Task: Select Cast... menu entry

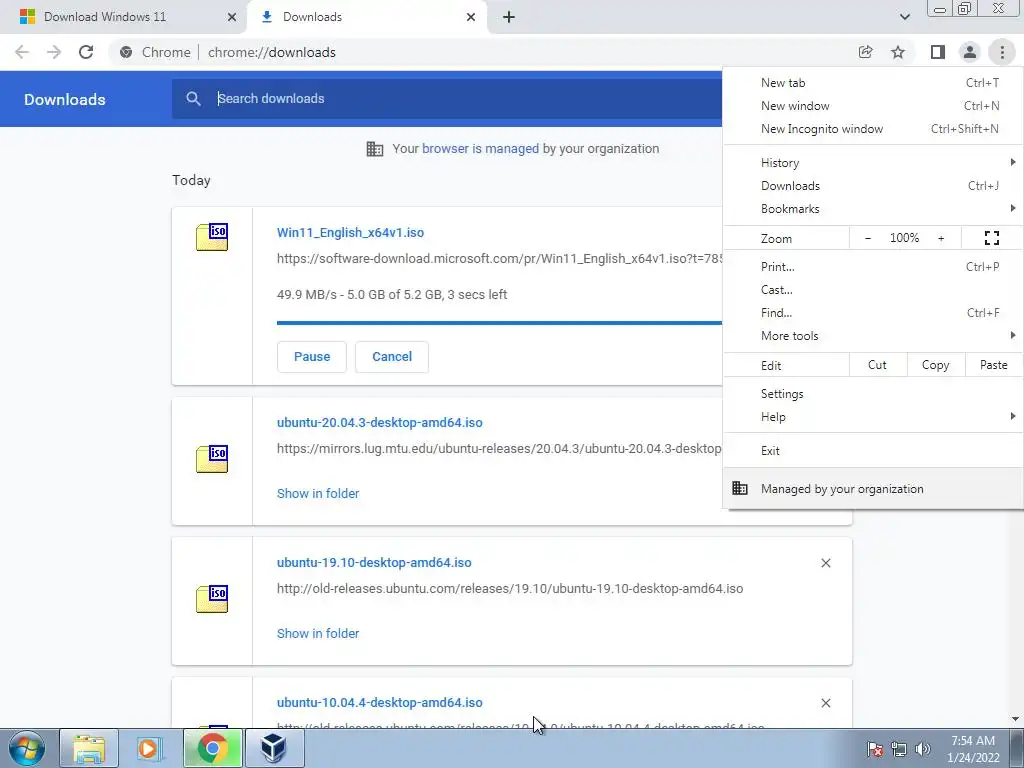Action: point(873,289)
